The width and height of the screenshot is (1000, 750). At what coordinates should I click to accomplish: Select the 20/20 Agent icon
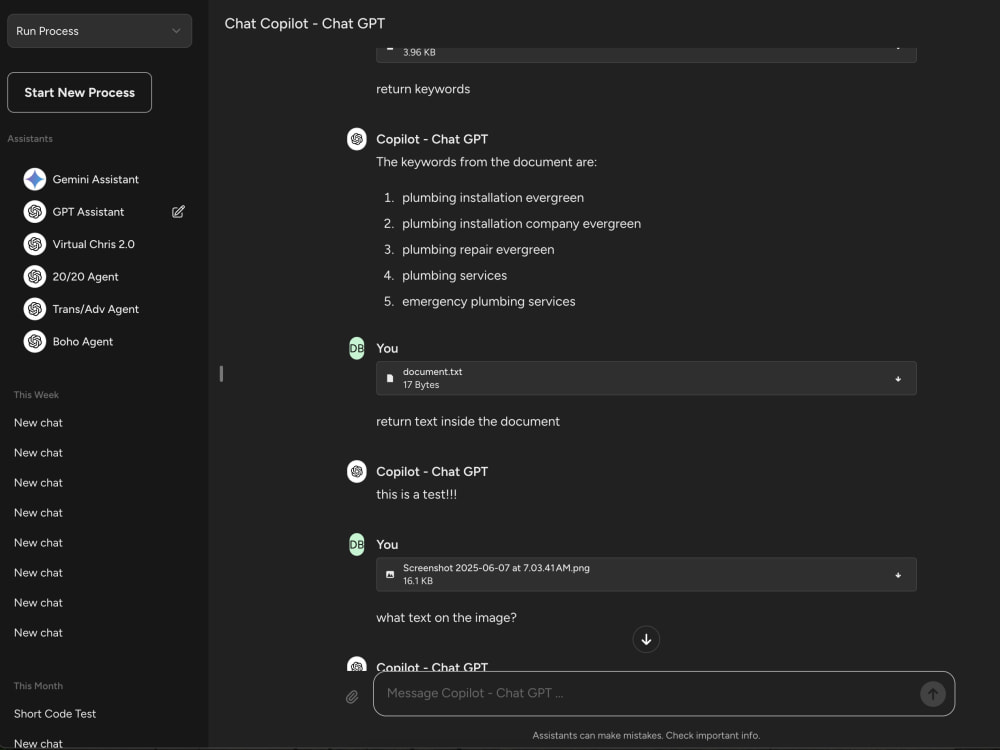[x=34, y=277]
